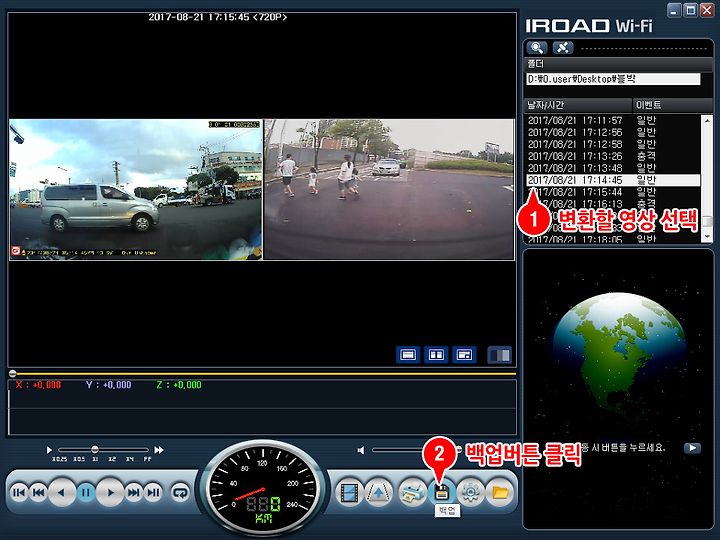Viewport: 720px width, 540px height.
Task: Click the road lane arrow icon
Action: tap(378, 493)
